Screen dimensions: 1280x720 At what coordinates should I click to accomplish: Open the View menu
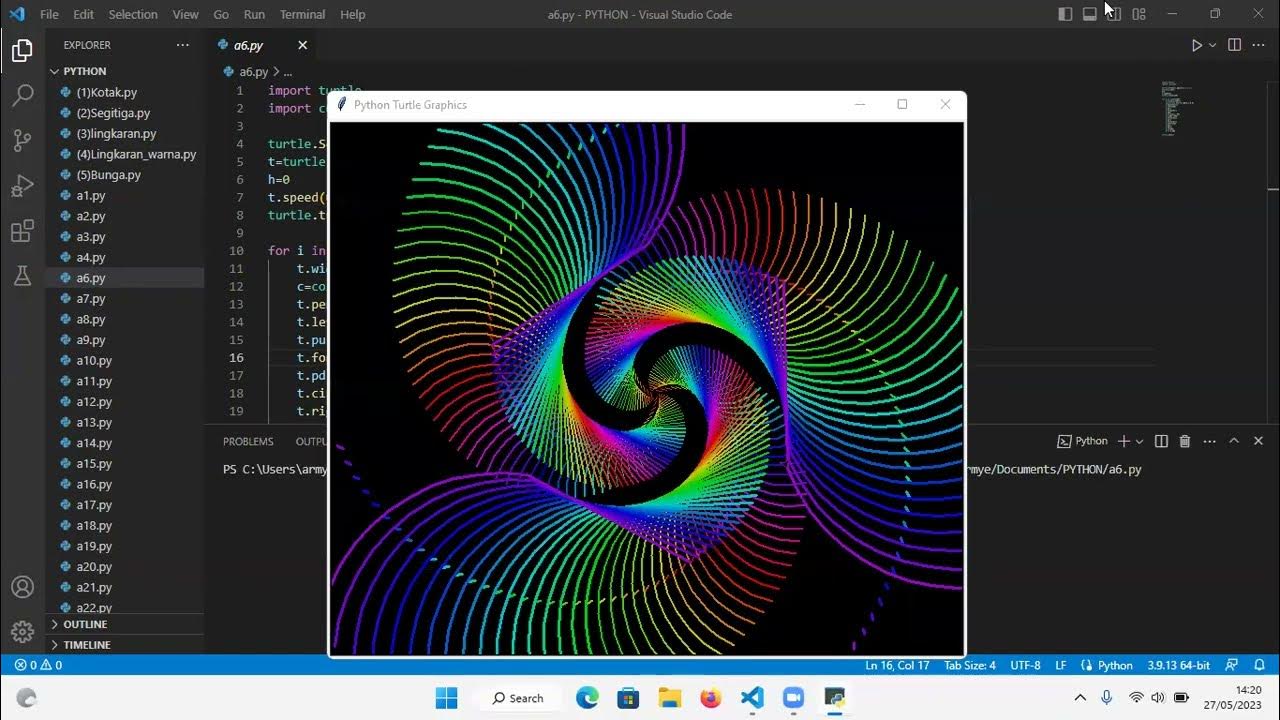(x=185, y=14)
